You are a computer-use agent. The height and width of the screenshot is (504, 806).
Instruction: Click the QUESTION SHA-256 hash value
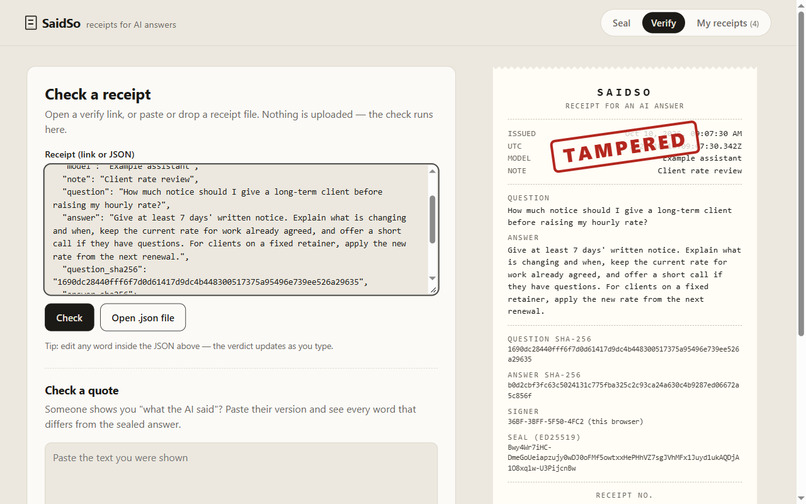pyautogui.click(x=623, y=354)
